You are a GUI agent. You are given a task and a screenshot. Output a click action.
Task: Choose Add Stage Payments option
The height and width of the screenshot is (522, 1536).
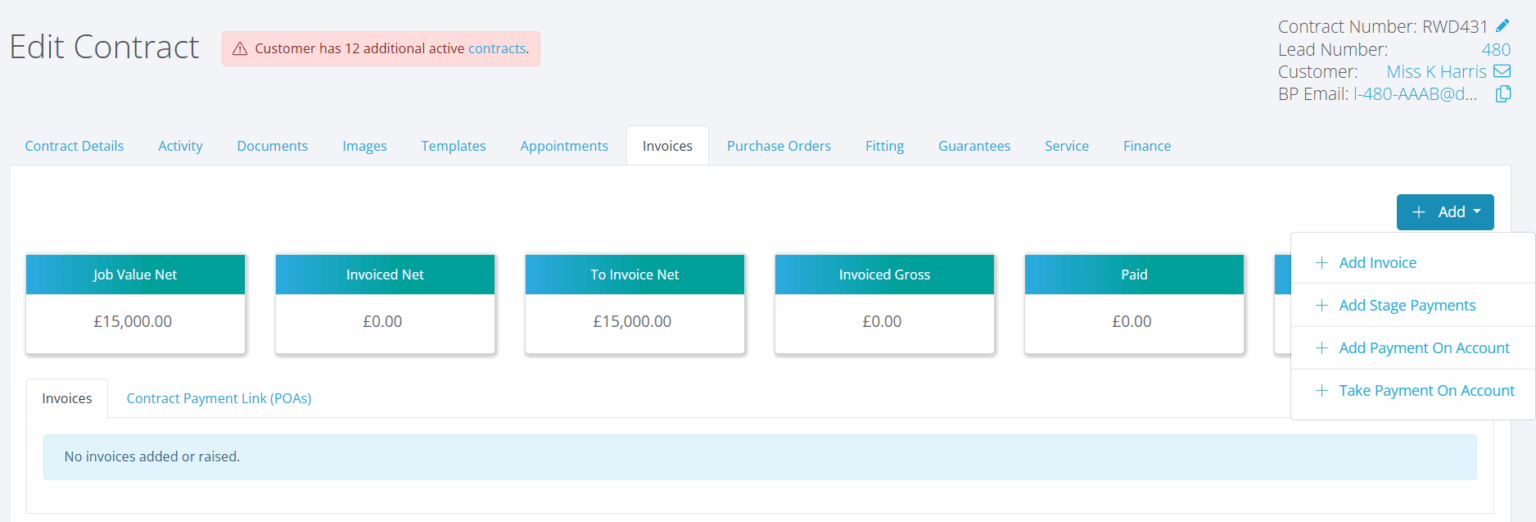[x=1406, y=305]
